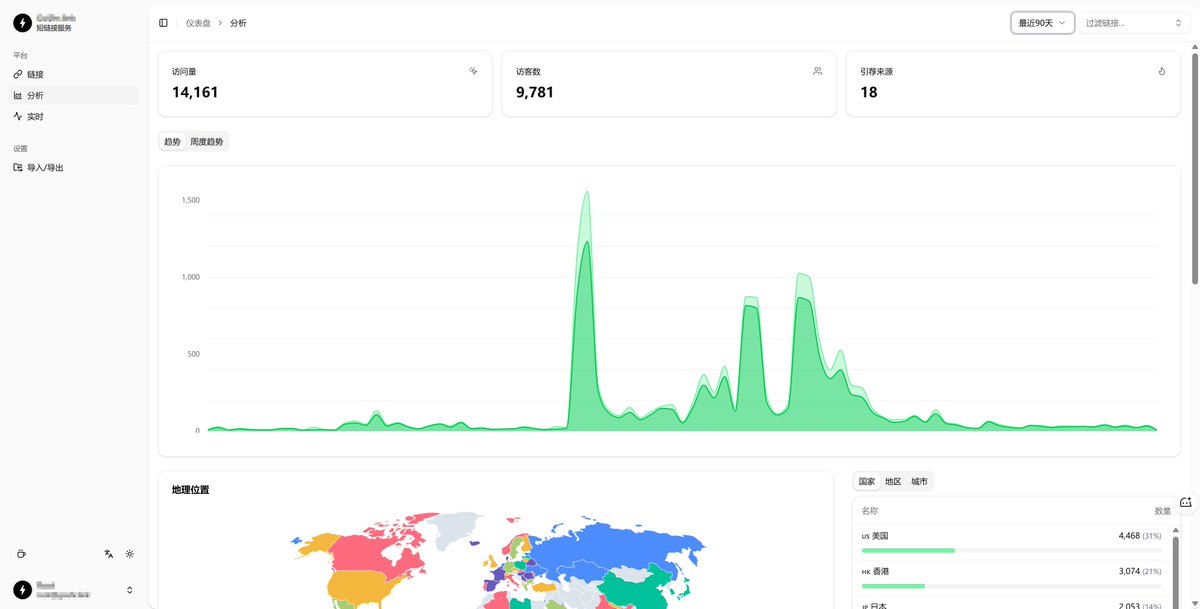This screenshot has width=1200, height=609.
Task: Open the 最近90天 date range dropdown
Action: click(1042, 22)
